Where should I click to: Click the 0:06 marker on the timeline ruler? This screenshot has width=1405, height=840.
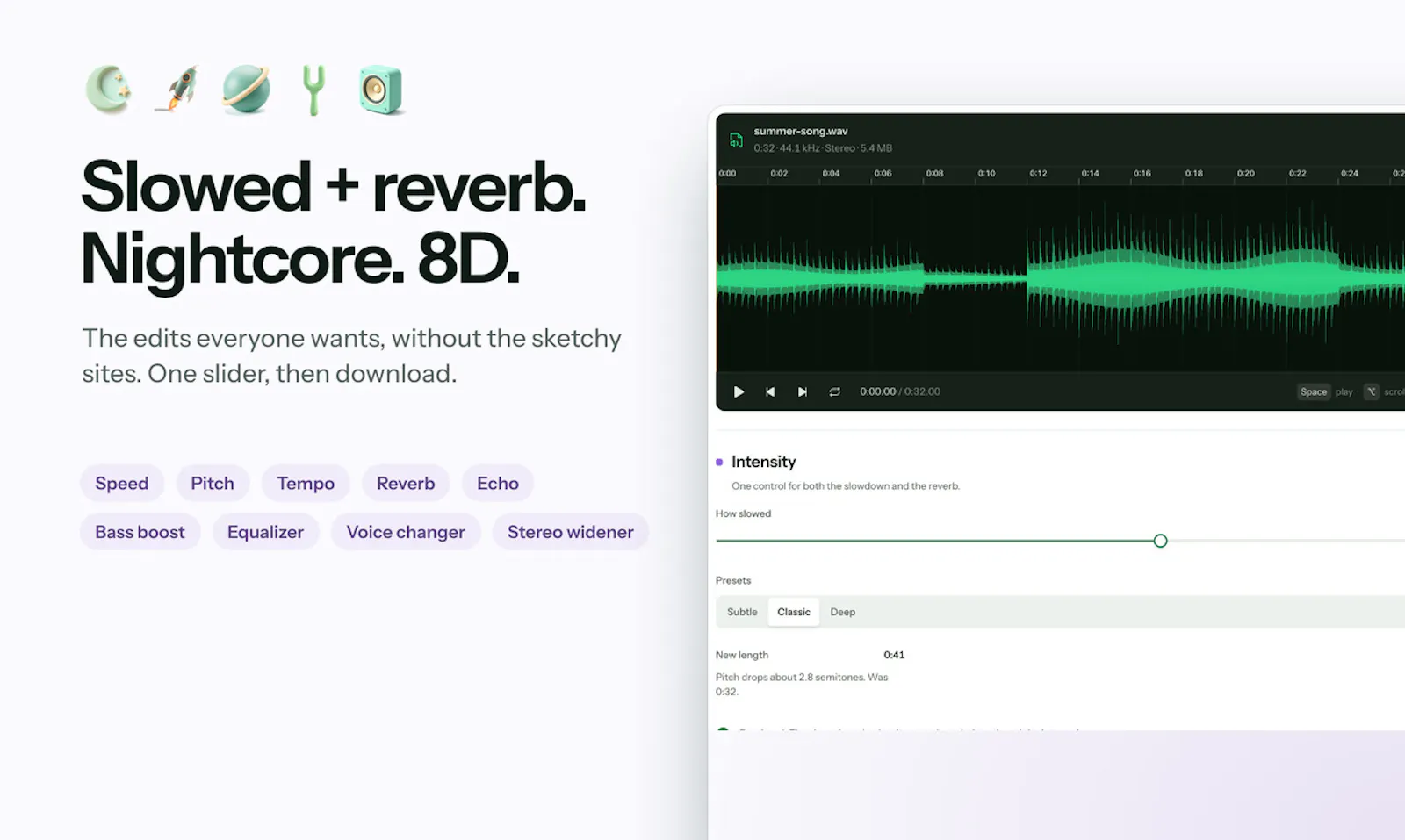coord(883,174)
